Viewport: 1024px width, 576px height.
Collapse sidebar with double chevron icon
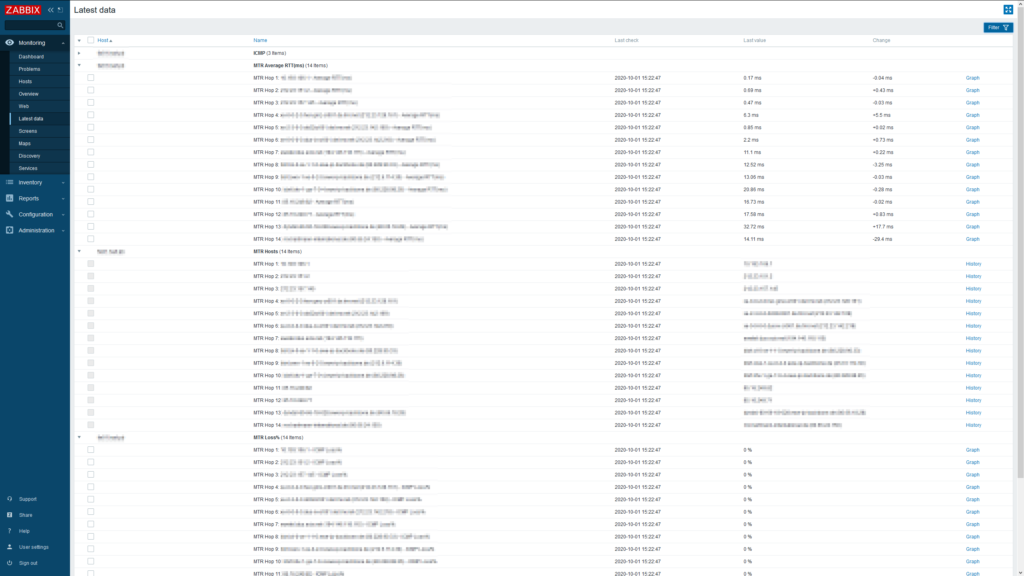pyautogui.click(x=51, y=10)
